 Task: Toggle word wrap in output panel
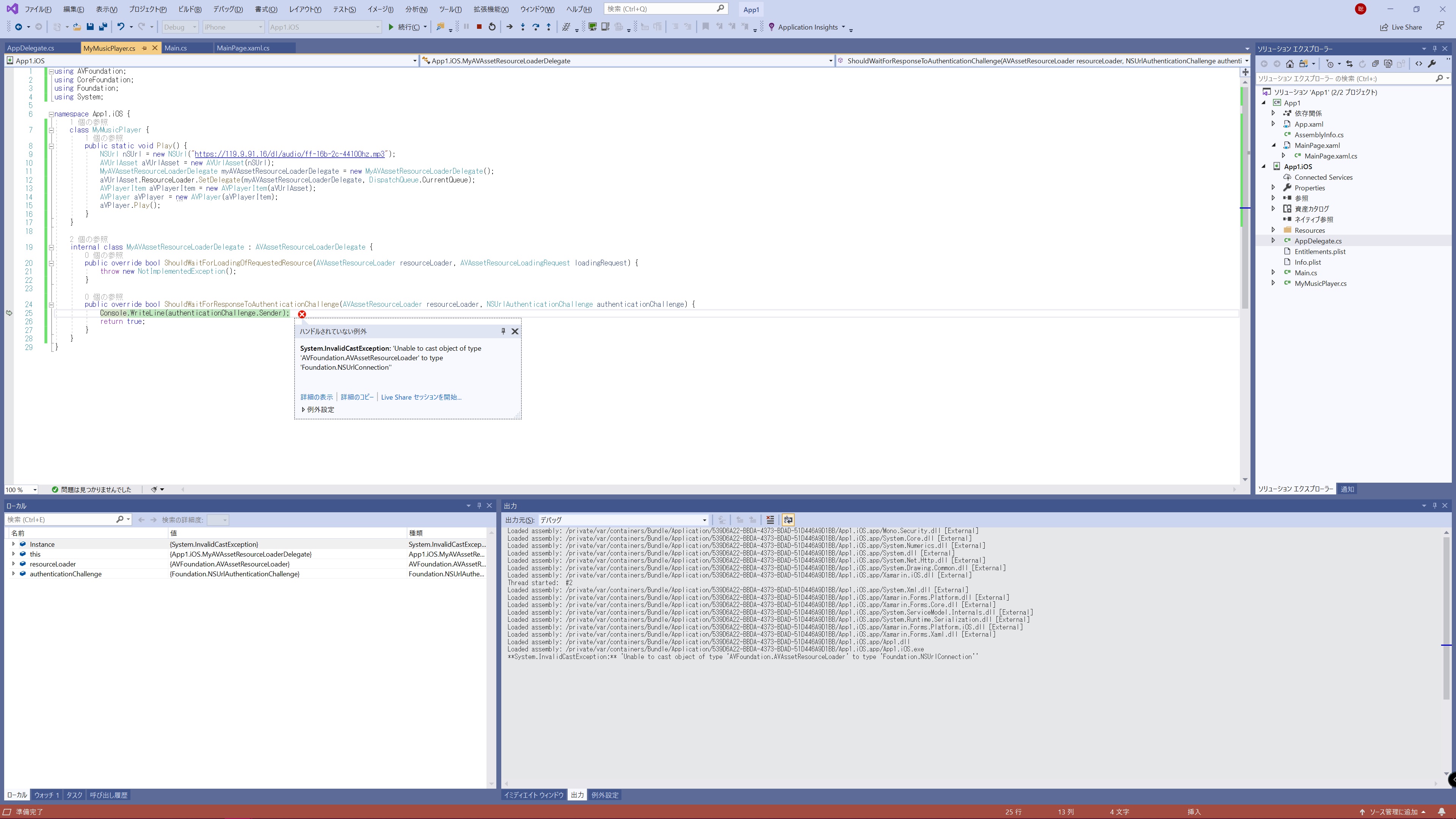tap(788, 519)
